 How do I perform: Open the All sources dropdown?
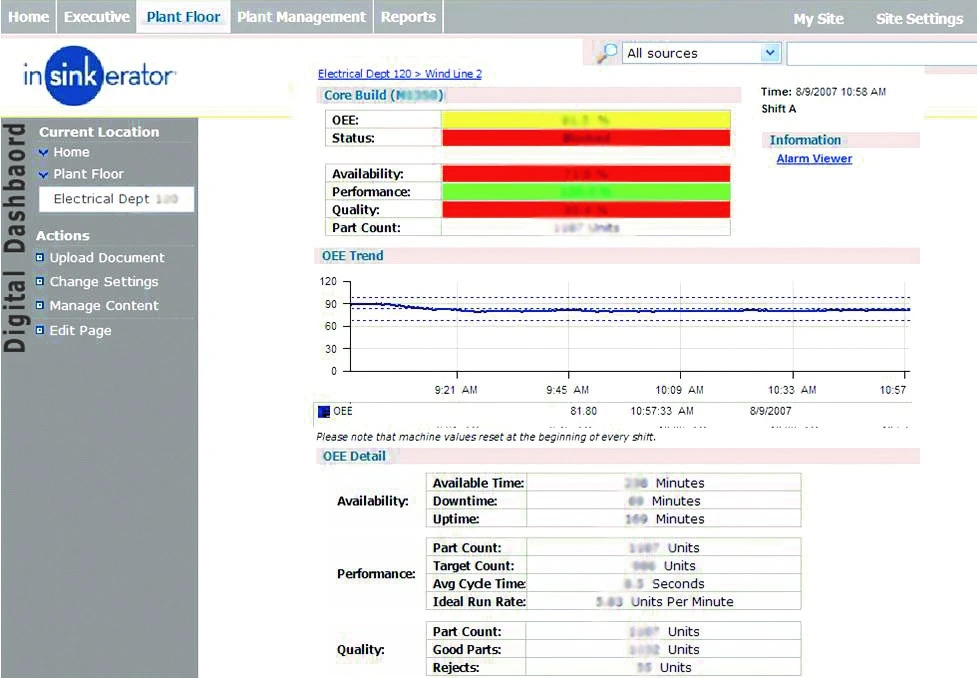769,53
